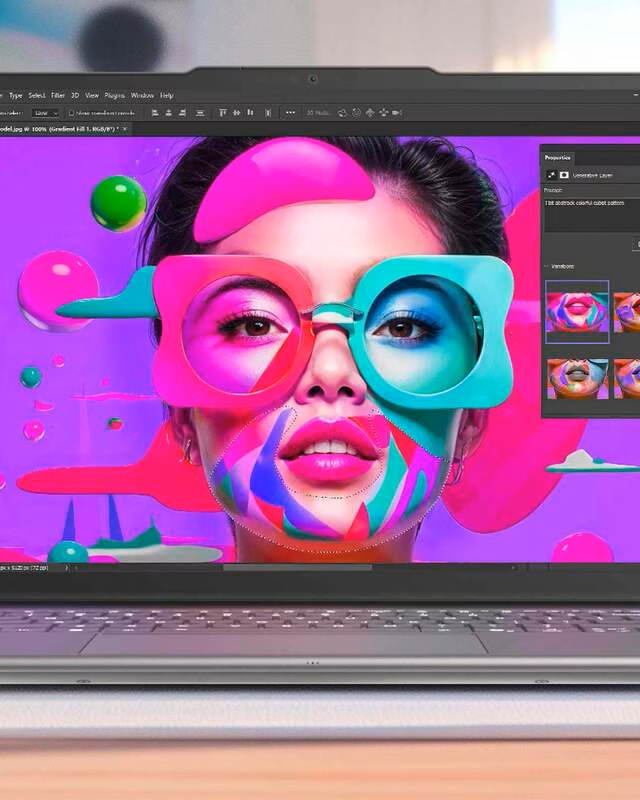Click Distribute horizontally icon
The width and height of the screenshot is (640, 800).
(268, 113)
